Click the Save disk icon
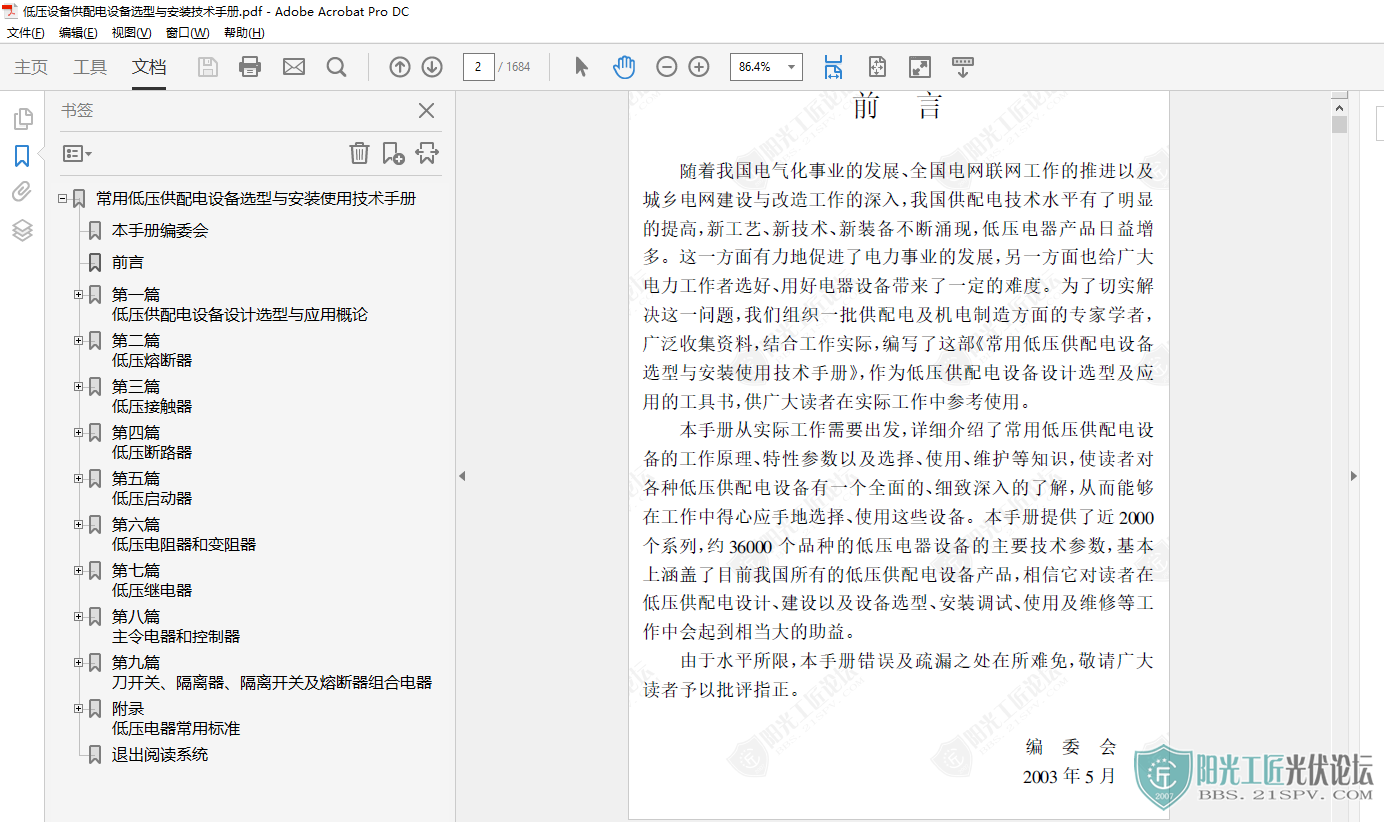The image size is (1384, 822). tap(208, 67)
